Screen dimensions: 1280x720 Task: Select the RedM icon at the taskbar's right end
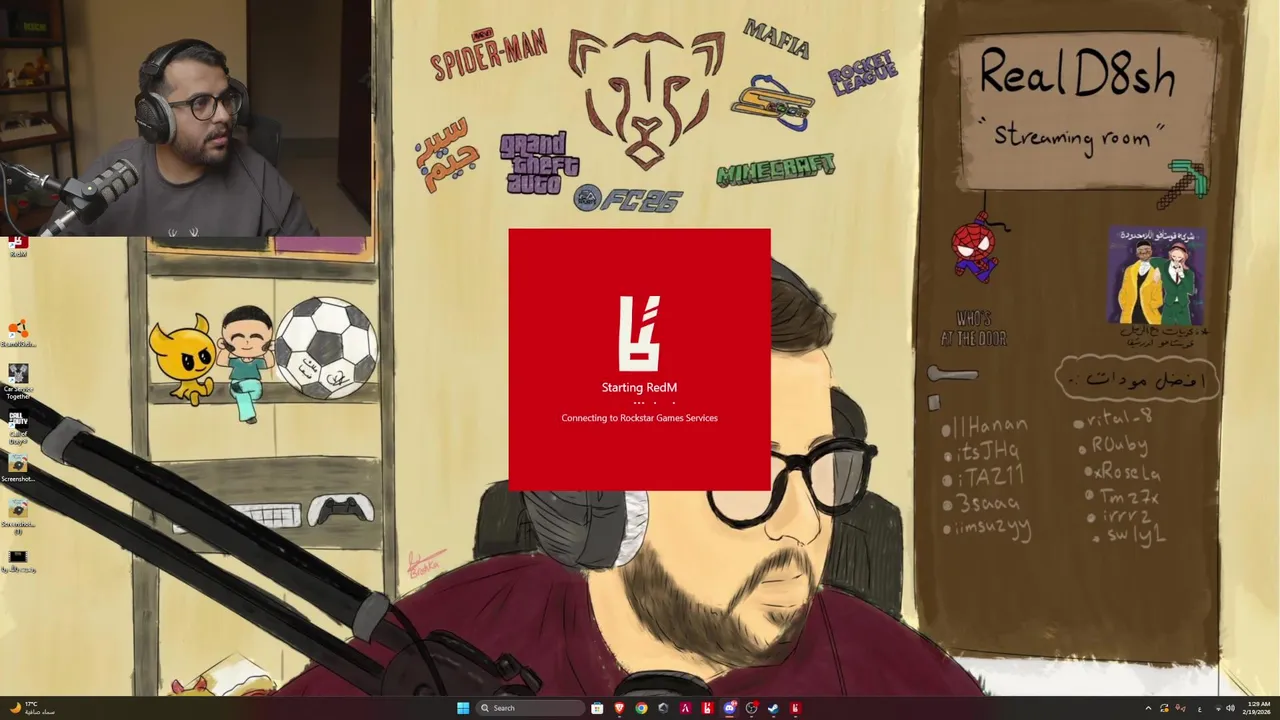point(795,708)
